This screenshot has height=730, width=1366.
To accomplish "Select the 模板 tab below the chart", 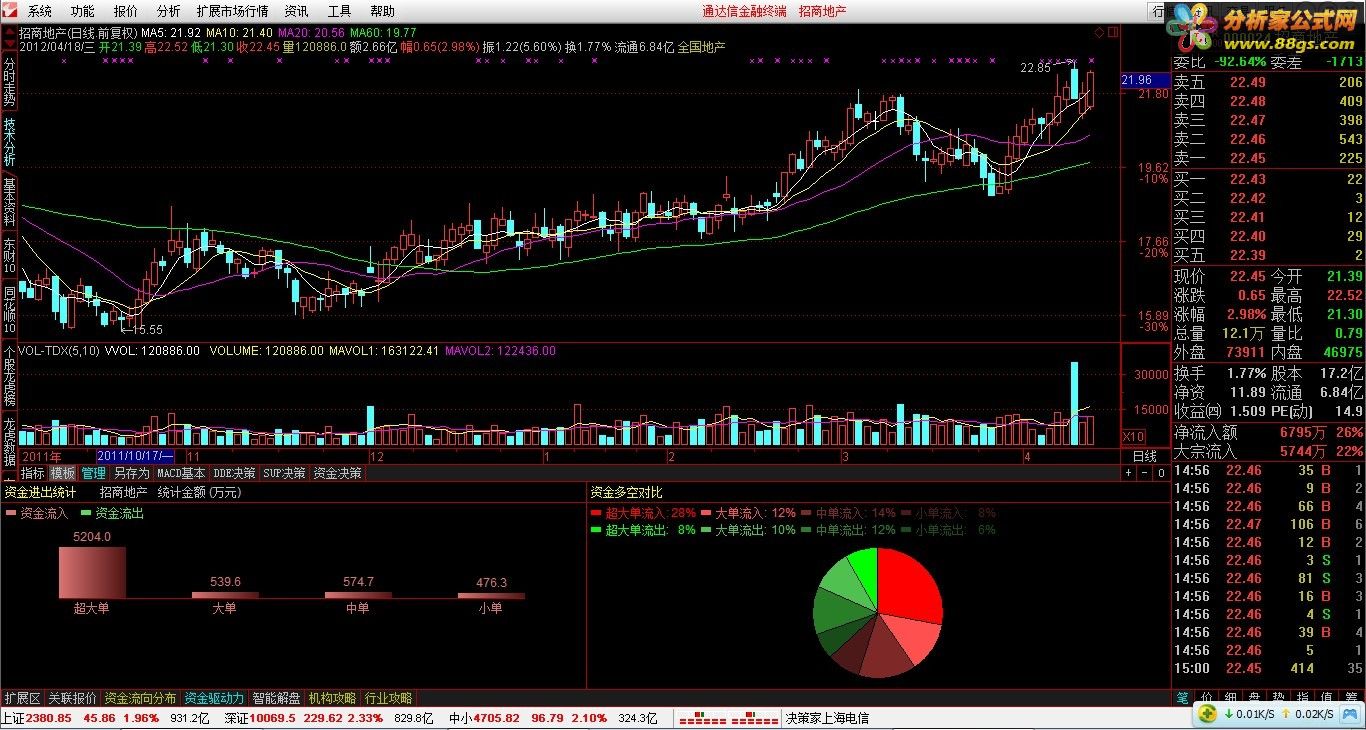I will pos(63,473).
